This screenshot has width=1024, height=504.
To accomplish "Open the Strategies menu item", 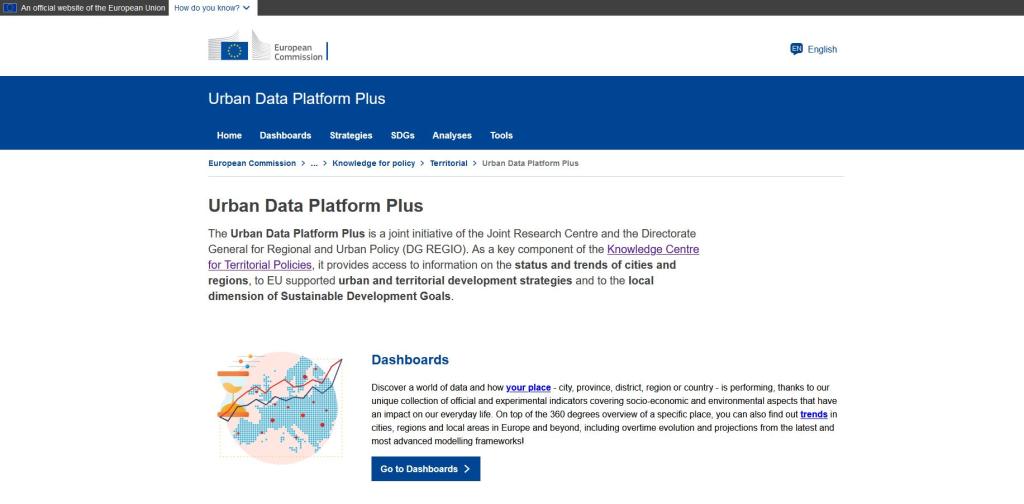I will point(351,136).
